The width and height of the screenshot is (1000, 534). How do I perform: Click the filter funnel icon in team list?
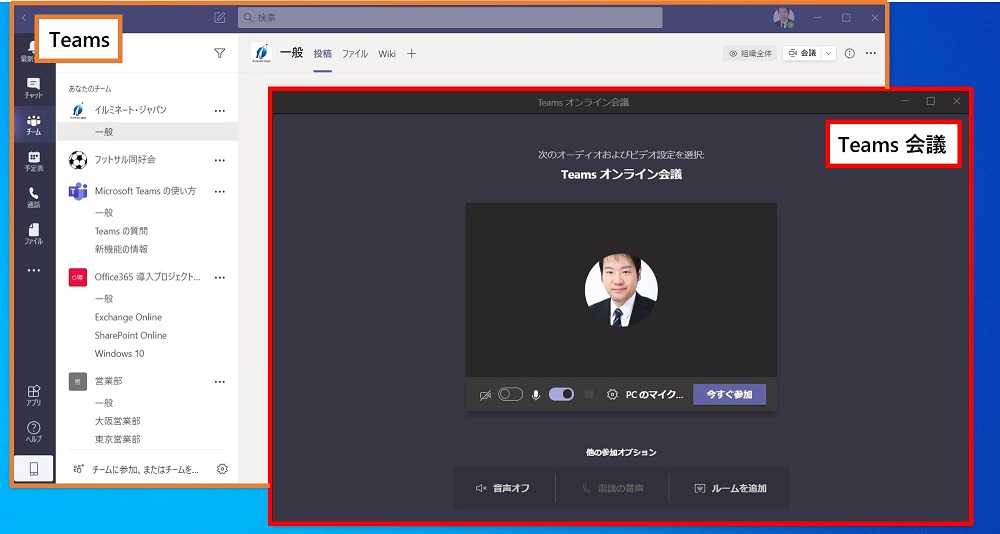[x=220, y=54]
